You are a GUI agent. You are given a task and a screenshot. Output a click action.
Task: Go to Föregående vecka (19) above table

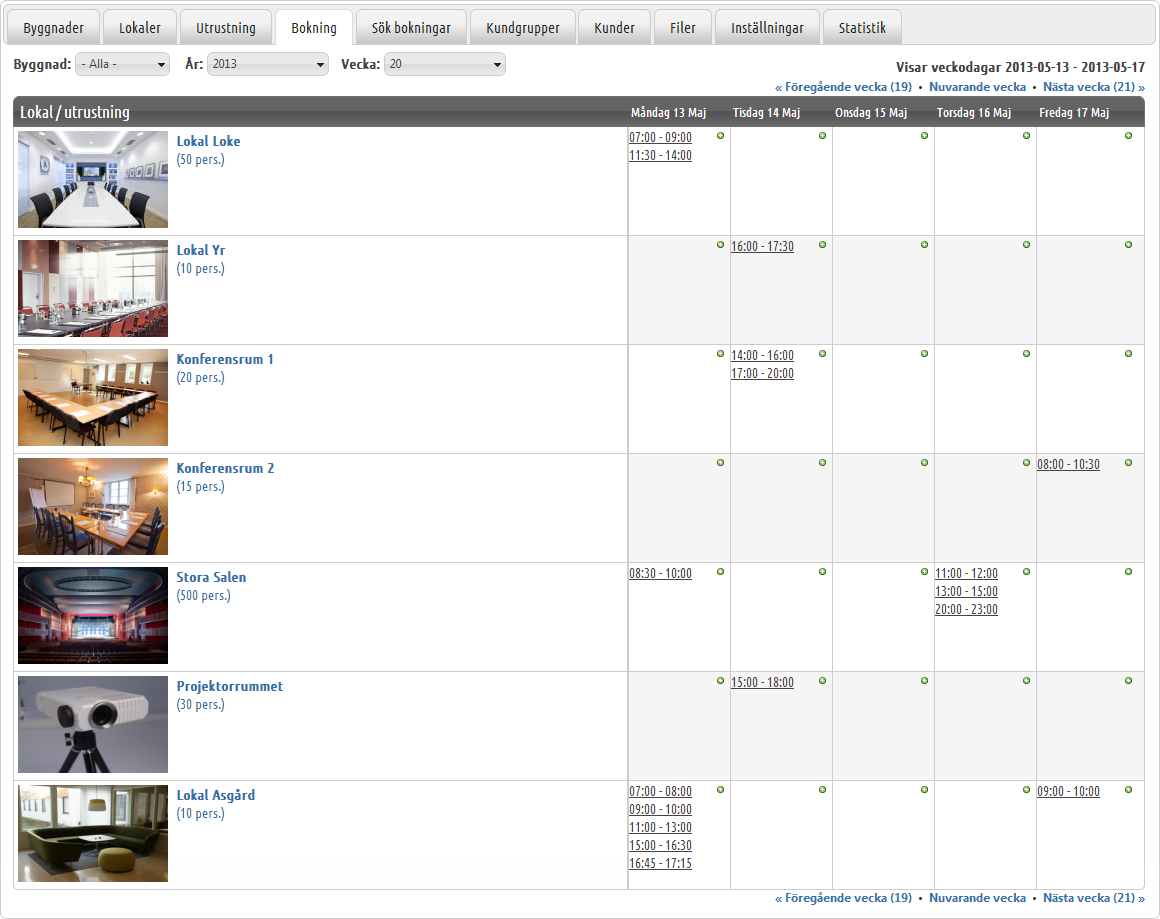(843, 87)
